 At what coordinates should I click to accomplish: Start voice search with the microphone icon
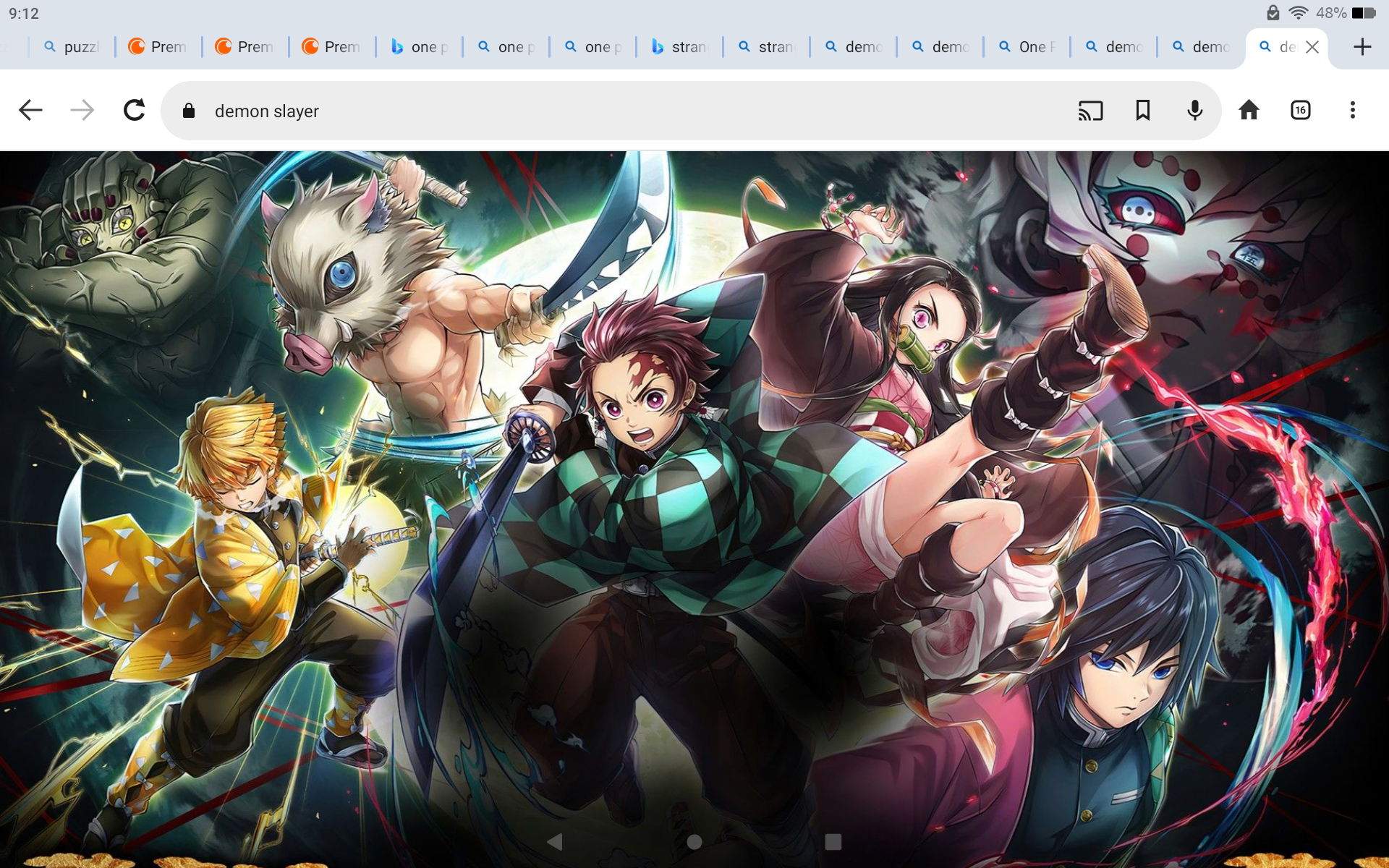[x=1195, y=111]
